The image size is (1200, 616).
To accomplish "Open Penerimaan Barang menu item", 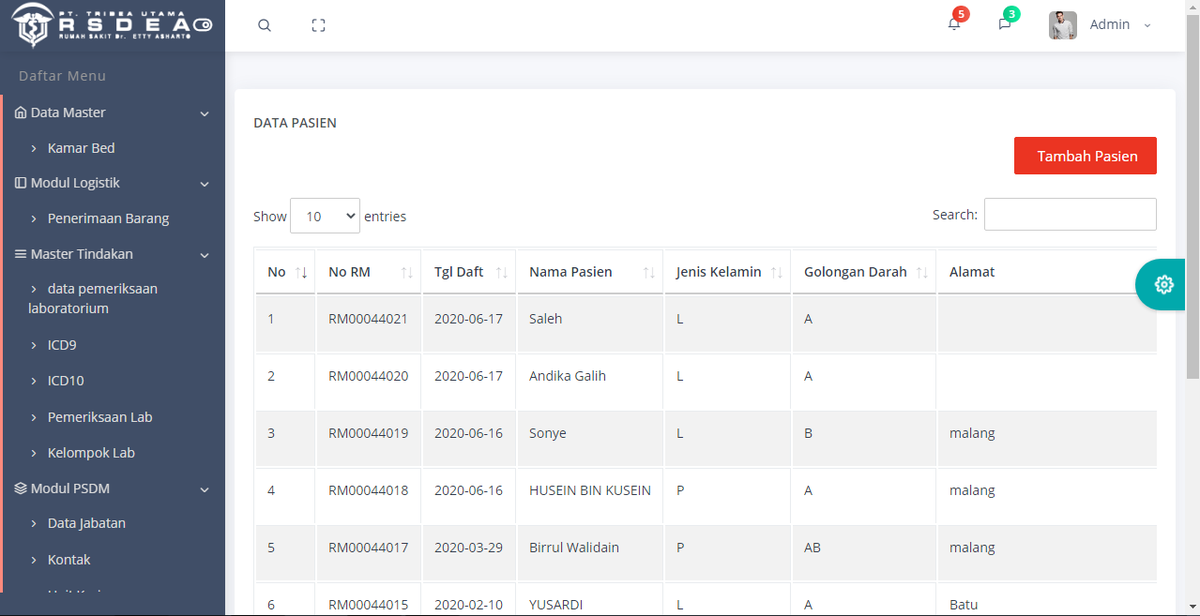I will (x=108, y=218).
